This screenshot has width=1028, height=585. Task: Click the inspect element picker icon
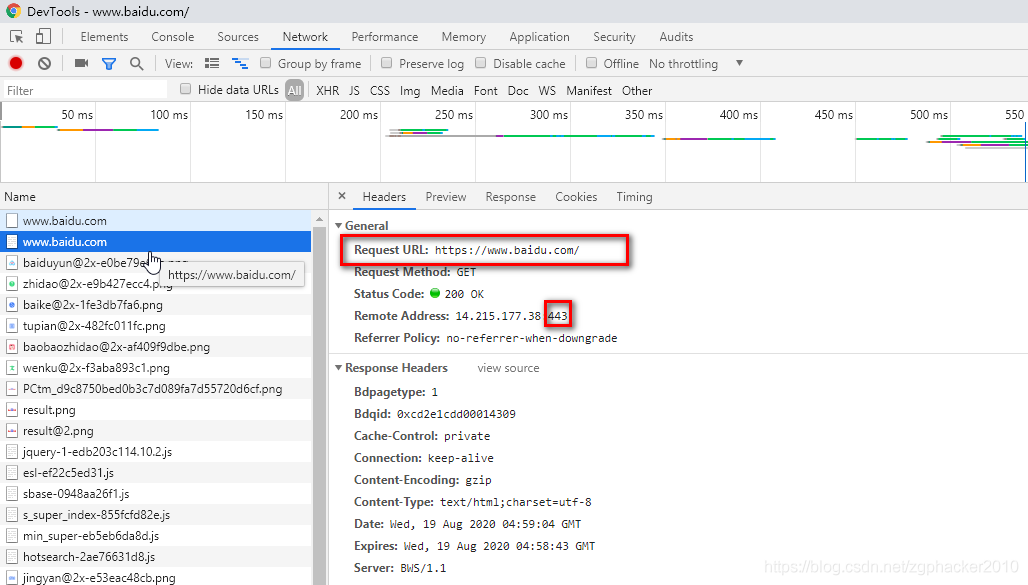[x=16, y=37]
